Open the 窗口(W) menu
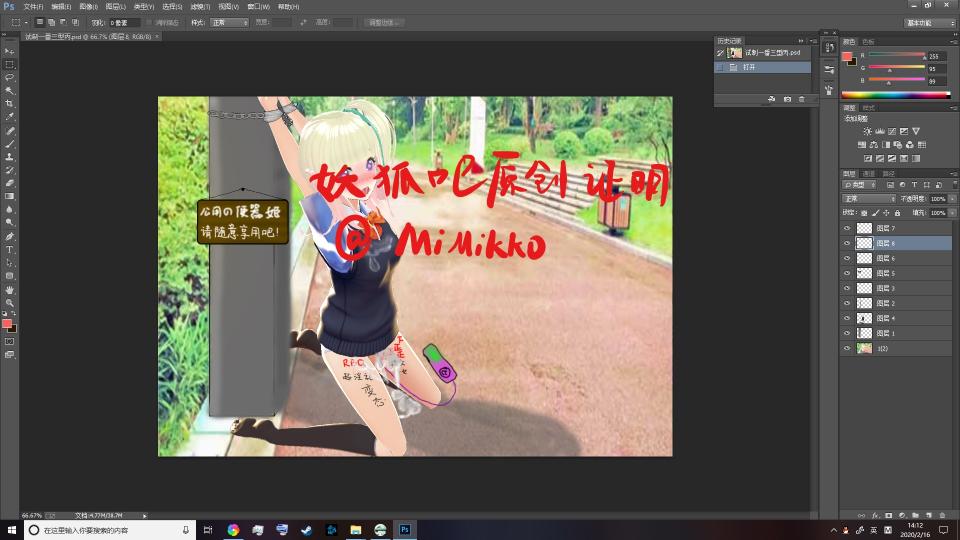Screen dimensions: 960x540 click(258, 7)
